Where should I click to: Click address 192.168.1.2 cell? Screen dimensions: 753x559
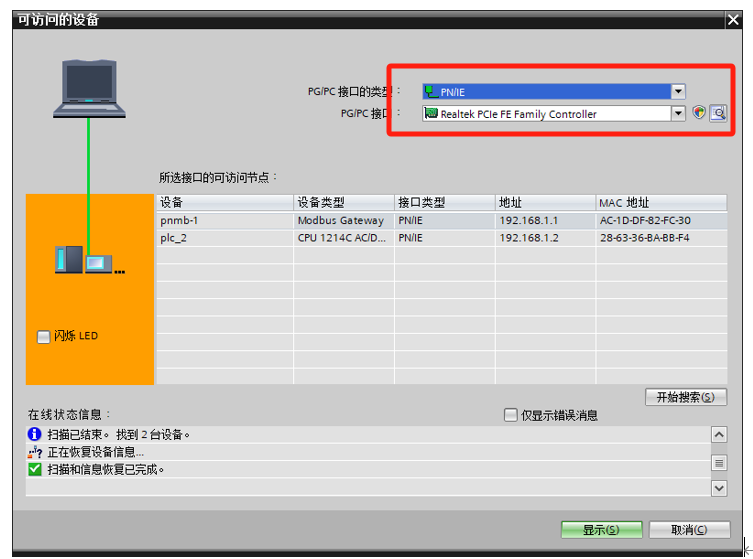tap(546, 238)
